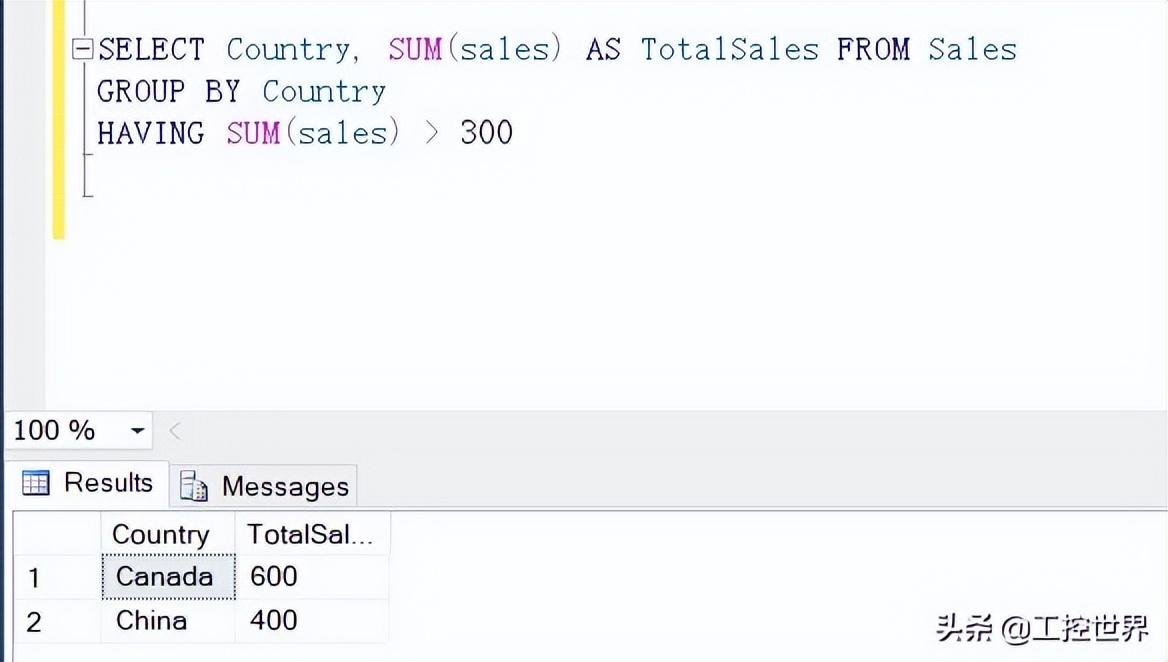Click the TotalSales alias in the query
The image size is (1168, 662).
tap(729, 49)
